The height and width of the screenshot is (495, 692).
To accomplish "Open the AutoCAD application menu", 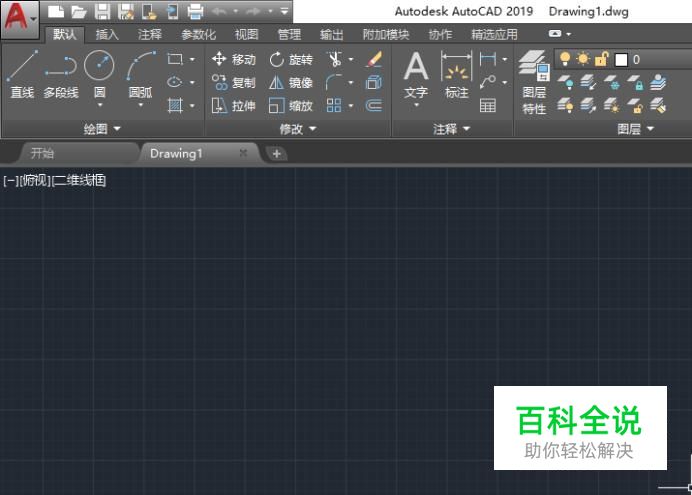I will click(x=19, y=18).
